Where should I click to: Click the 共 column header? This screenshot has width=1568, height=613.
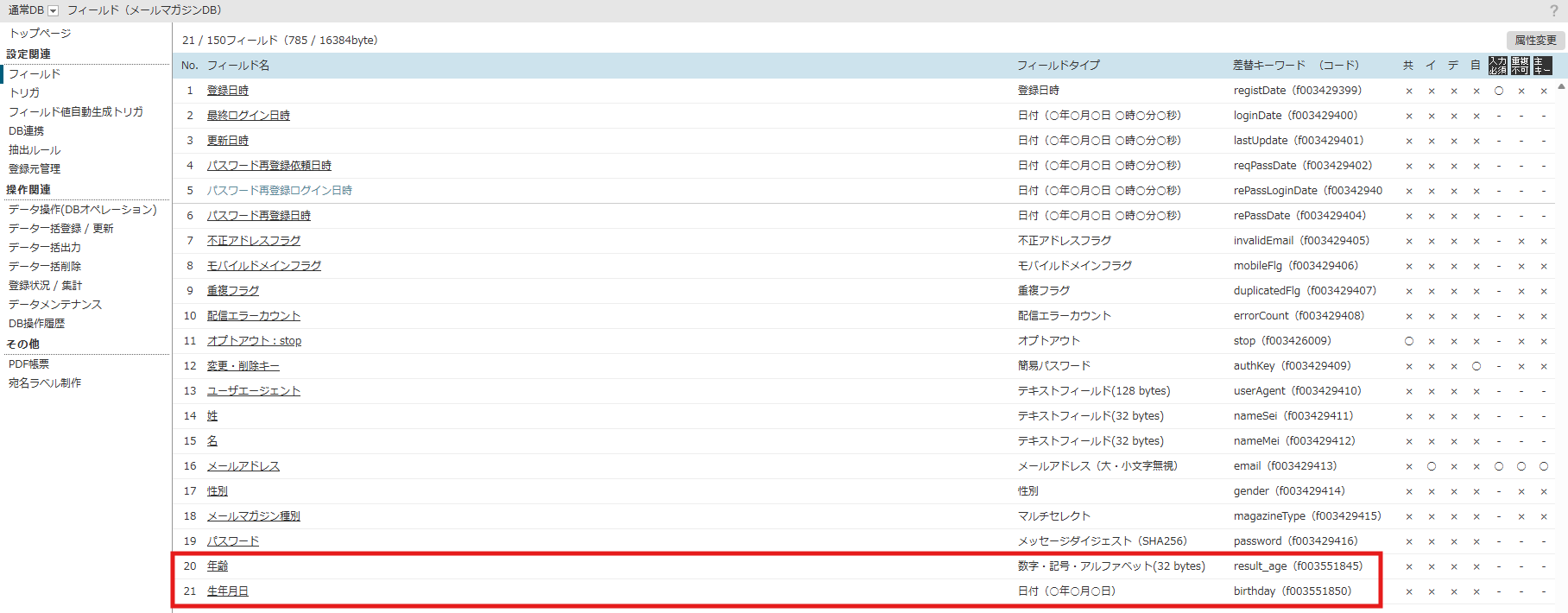tap(1408, 66)
